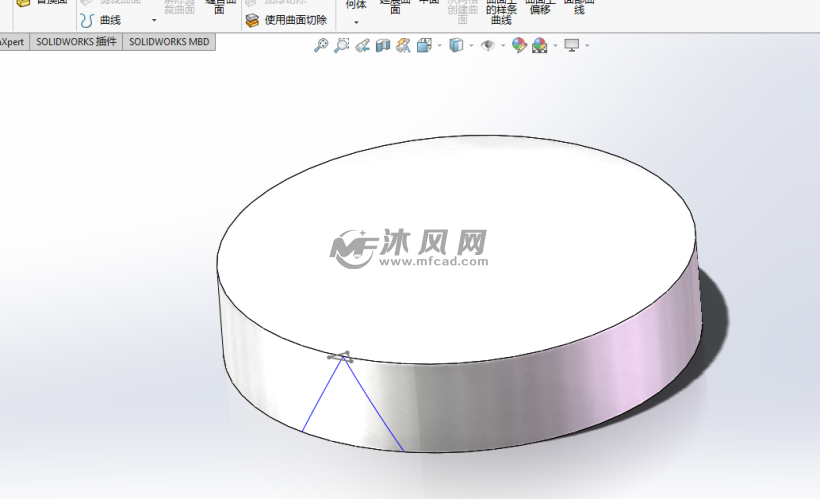Open the Dynamic Annotation Views icon
Image resolution: width=820 pixels, height=499 pixels.
click(x=403, y=46)
